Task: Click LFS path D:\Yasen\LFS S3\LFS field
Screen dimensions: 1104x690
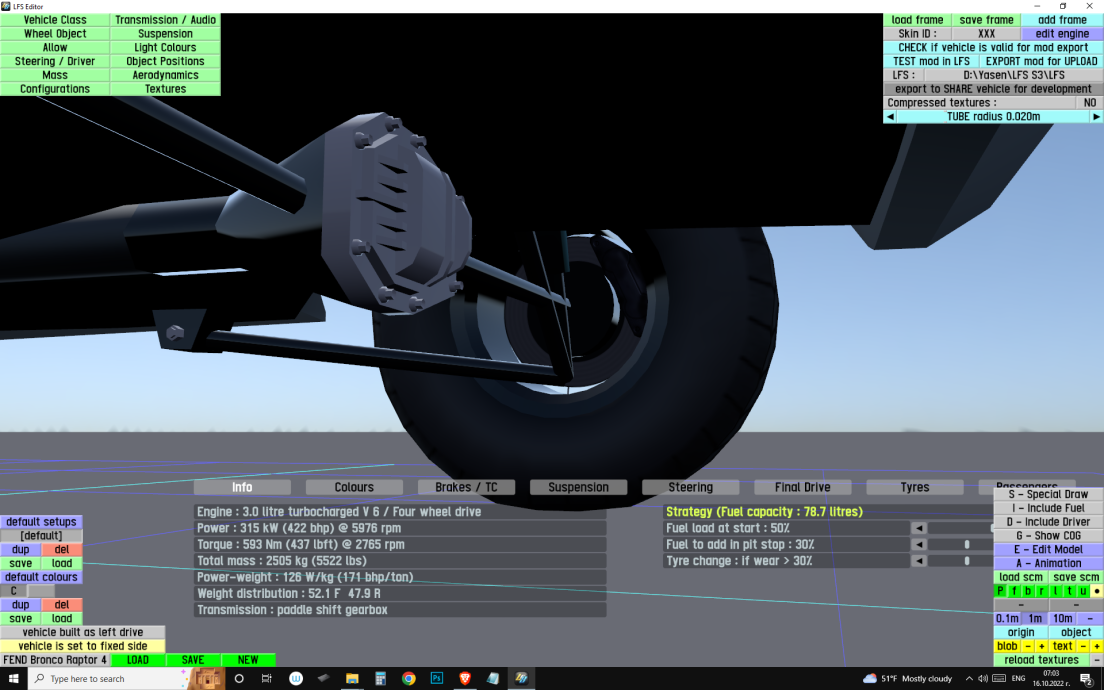Action: [x=1013, y=75]
